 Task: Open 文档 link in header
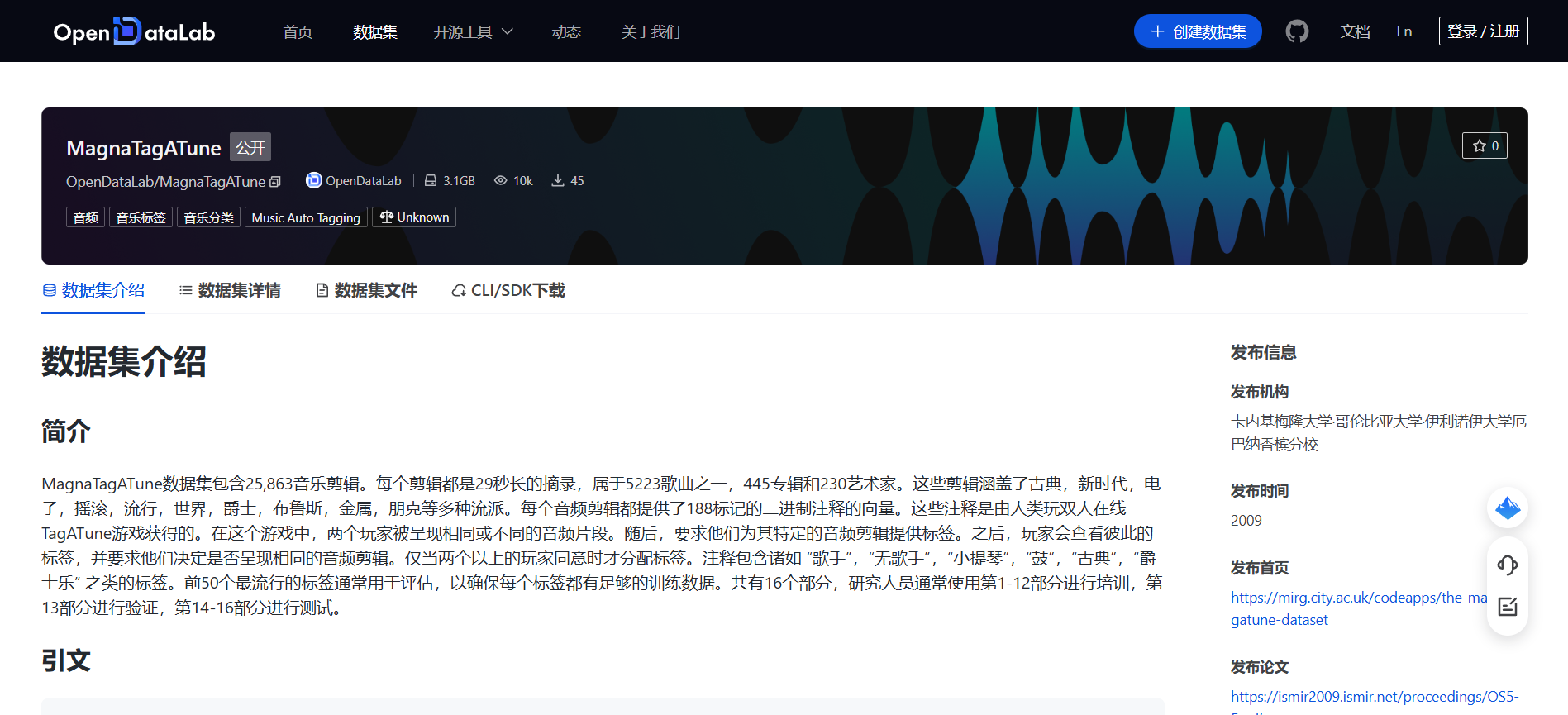[x=1356, y=31]
